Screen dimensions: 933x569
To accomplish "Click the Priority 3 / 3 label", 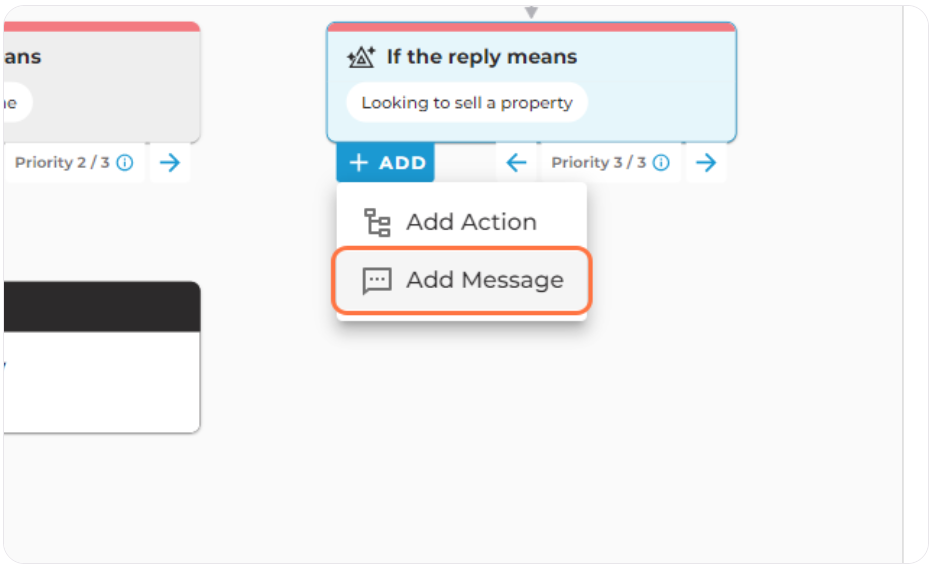I will (x=598, y=162).
